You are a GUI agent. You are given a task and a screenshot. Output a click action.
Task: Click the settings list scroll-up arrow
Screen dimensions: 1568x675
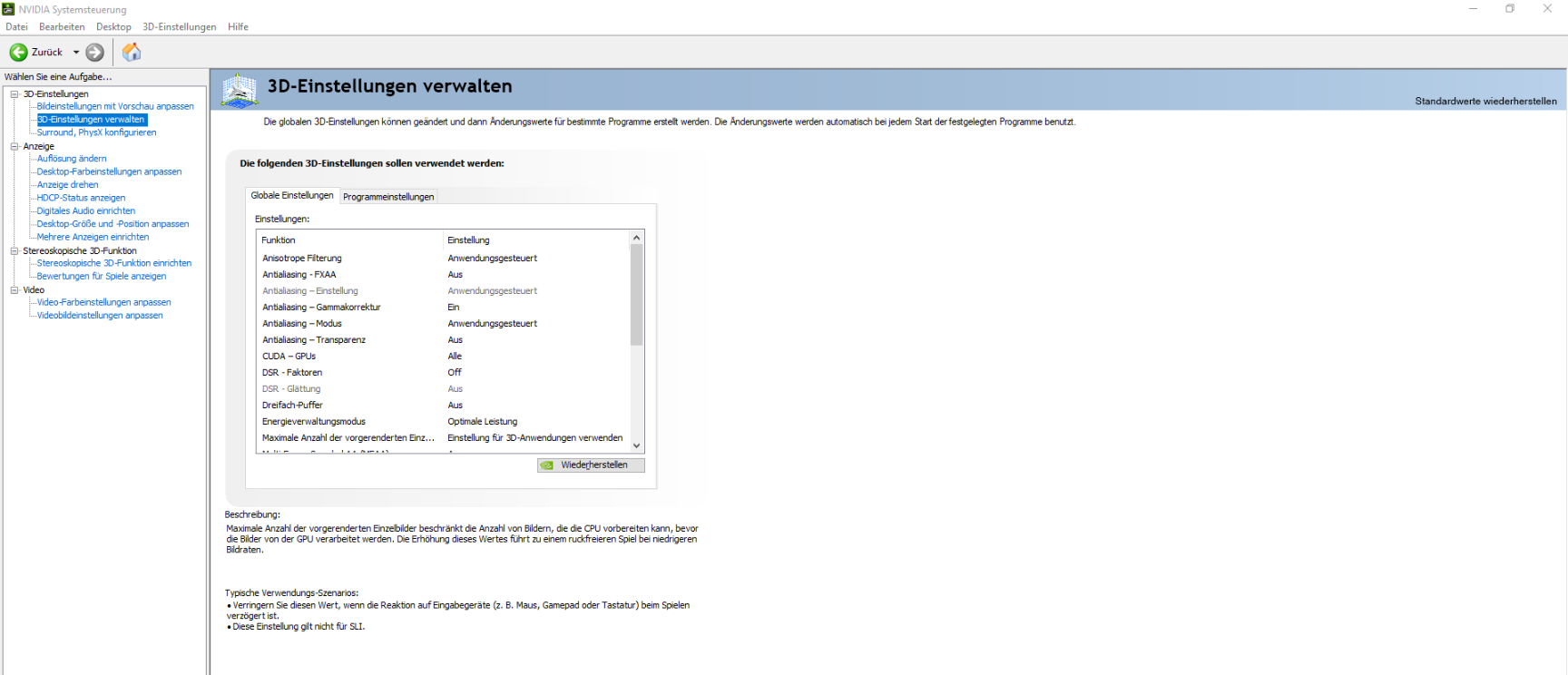click(x=637, y=238)
